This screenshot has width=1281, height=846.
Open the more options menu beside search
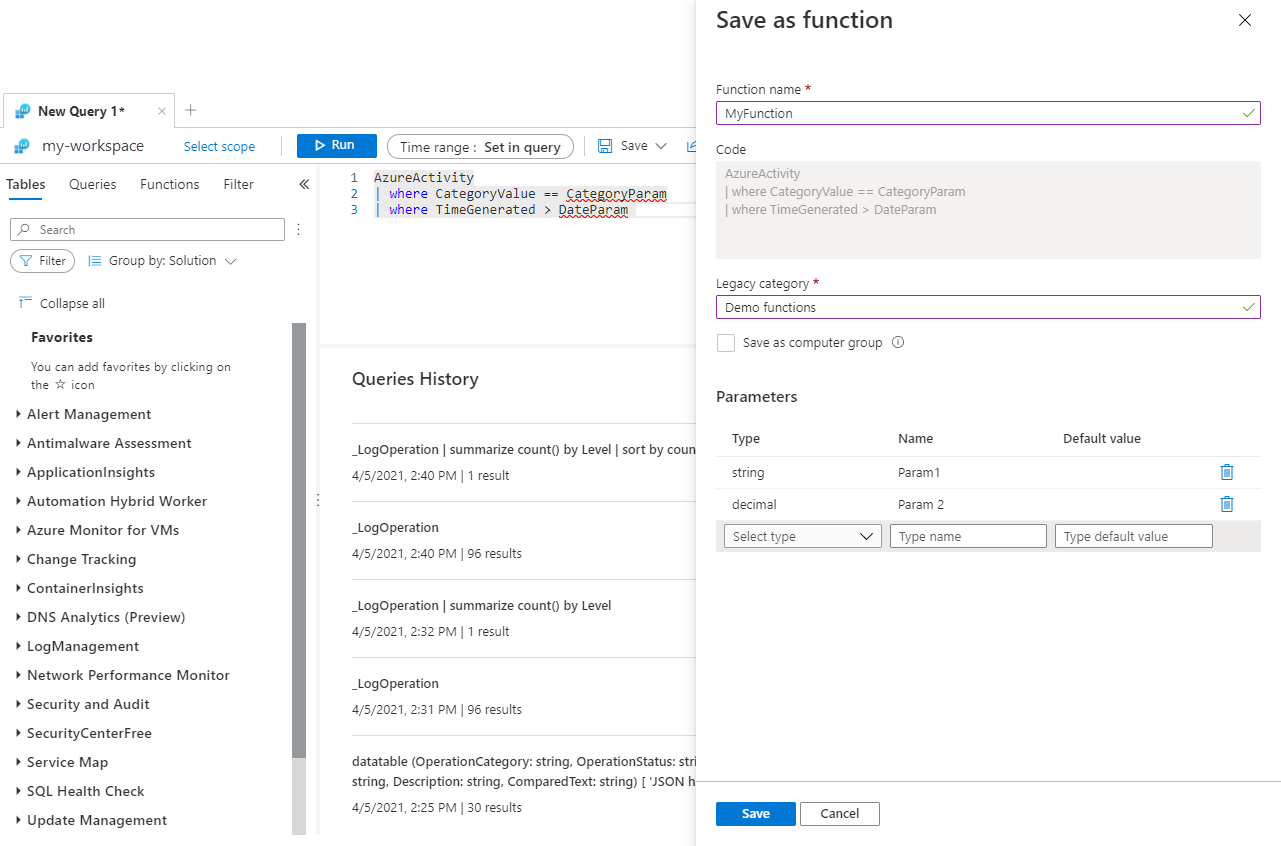click(x=298, y=229)
